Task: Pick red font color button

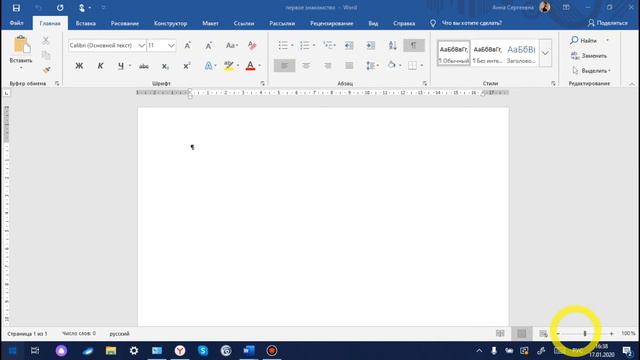Action: (250, 66)
